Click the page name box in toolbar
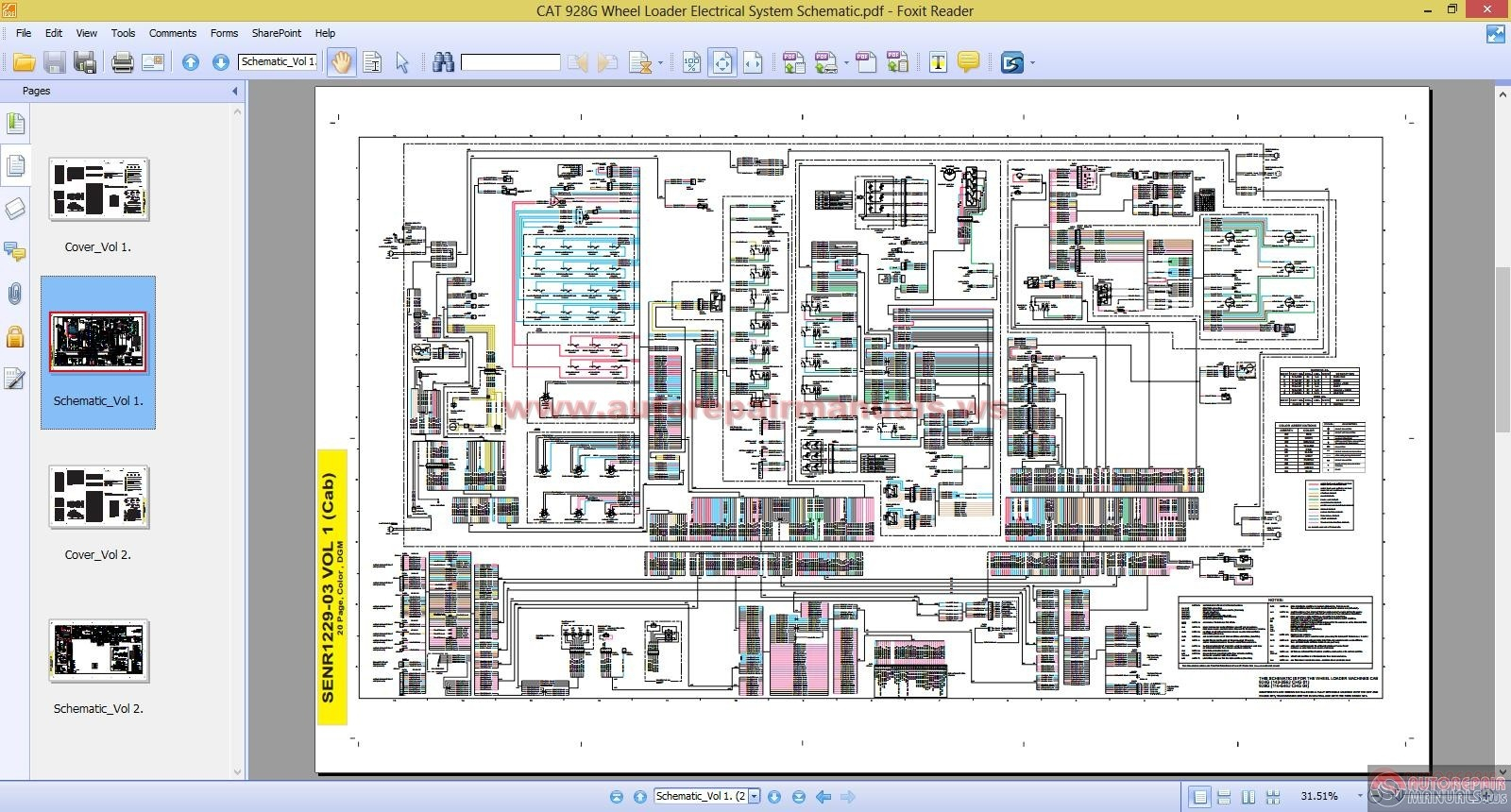The image size is (1511, 812). coord(278,61)
